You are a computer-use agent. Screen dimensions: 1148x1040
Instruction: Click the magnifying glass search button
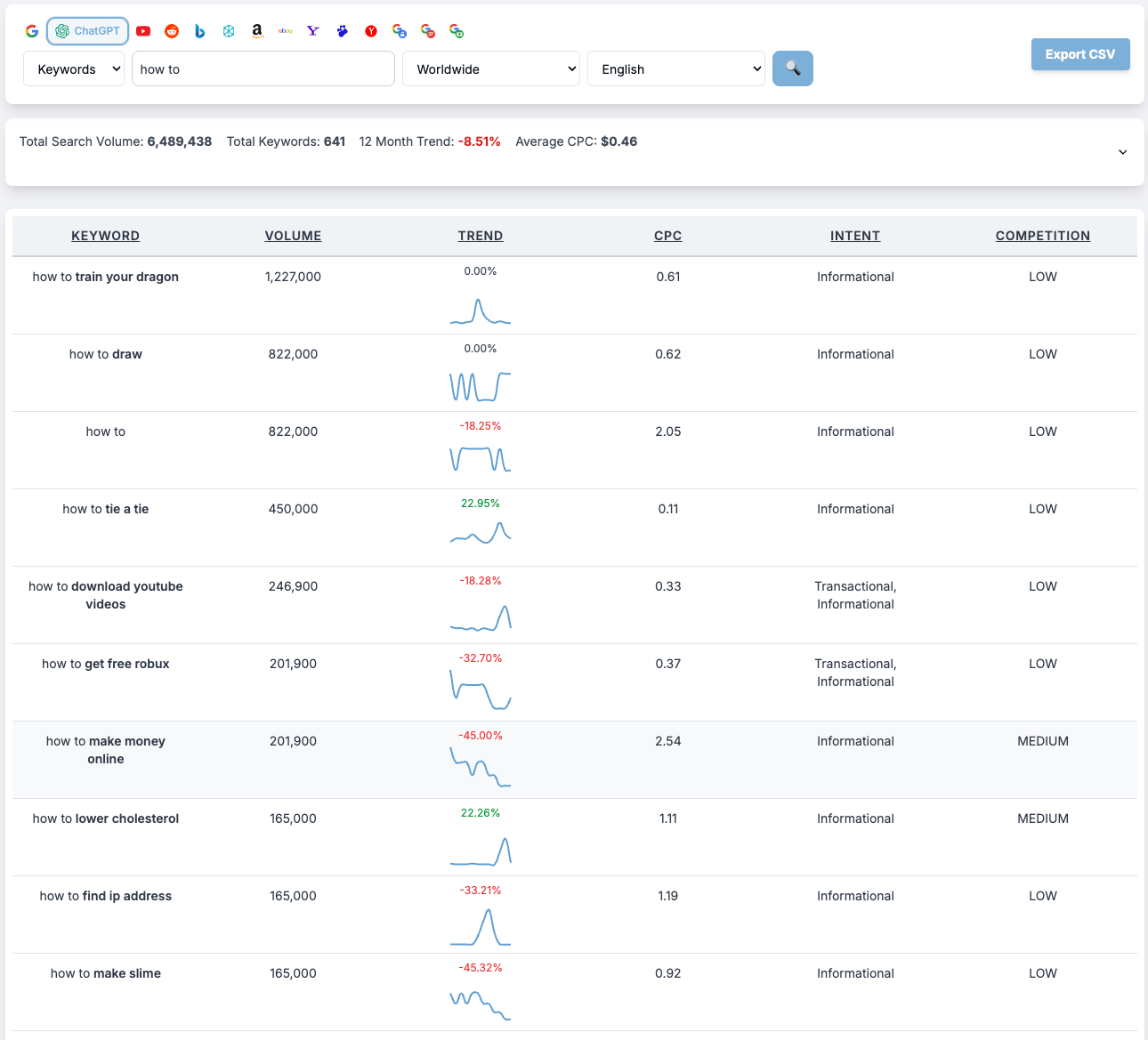click(792, 69)
